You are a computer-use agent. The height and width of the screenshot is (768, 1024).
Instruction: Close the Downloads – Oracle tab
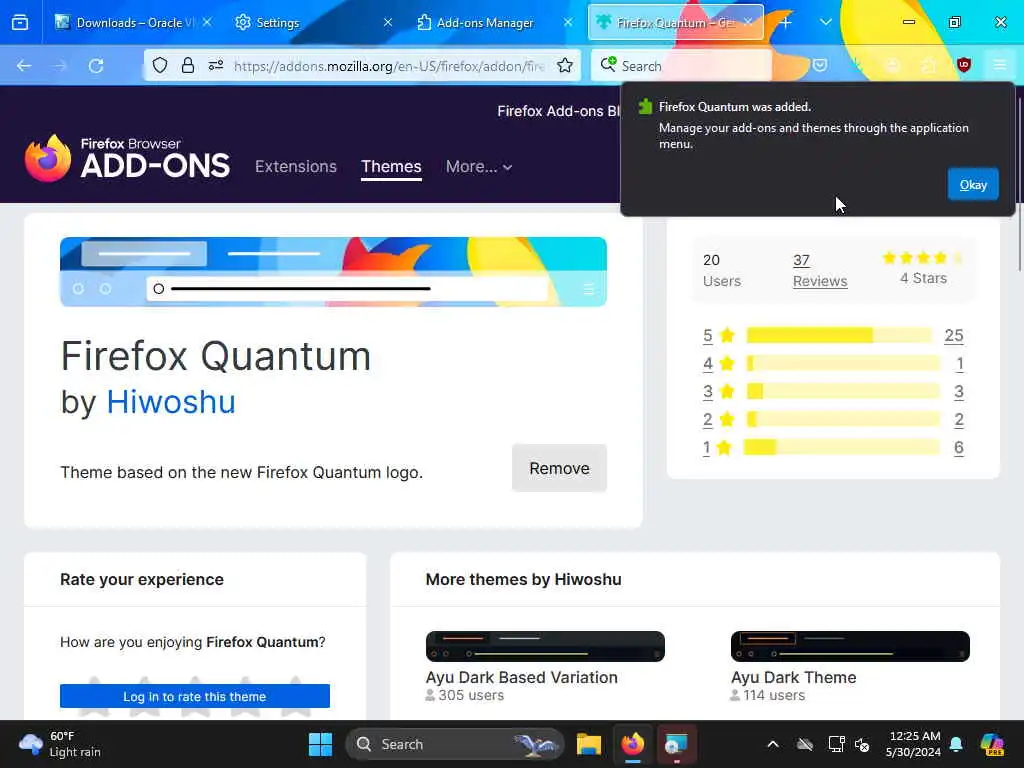point(207,22)
